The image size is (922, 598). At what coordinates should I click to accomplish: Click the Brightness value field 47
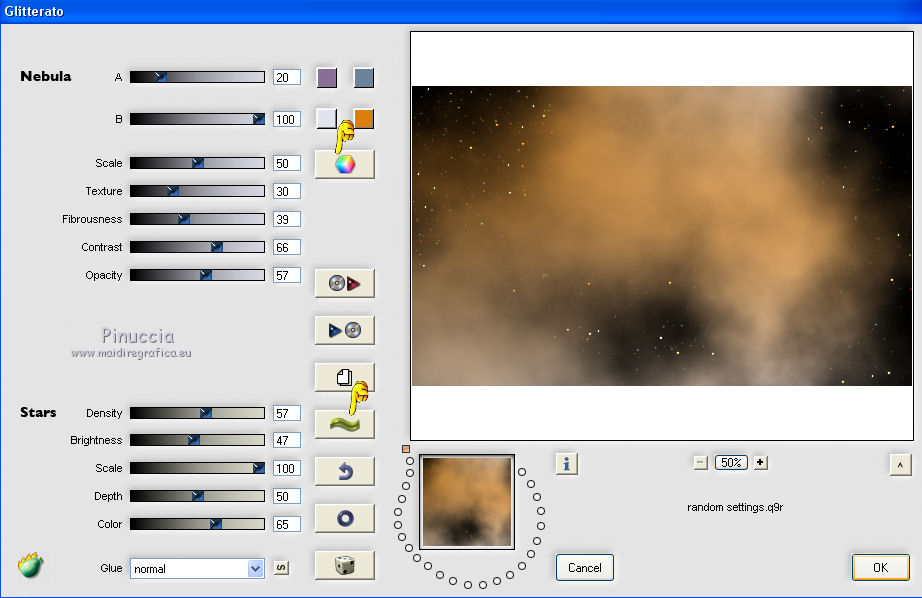(287, 440)
